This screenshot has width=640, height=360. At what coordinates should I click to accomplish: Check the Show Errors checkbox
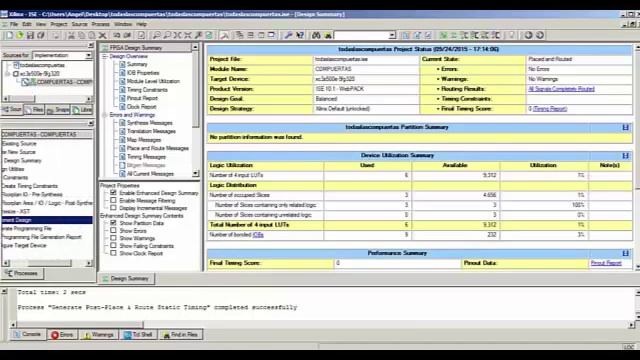point(113,231)
